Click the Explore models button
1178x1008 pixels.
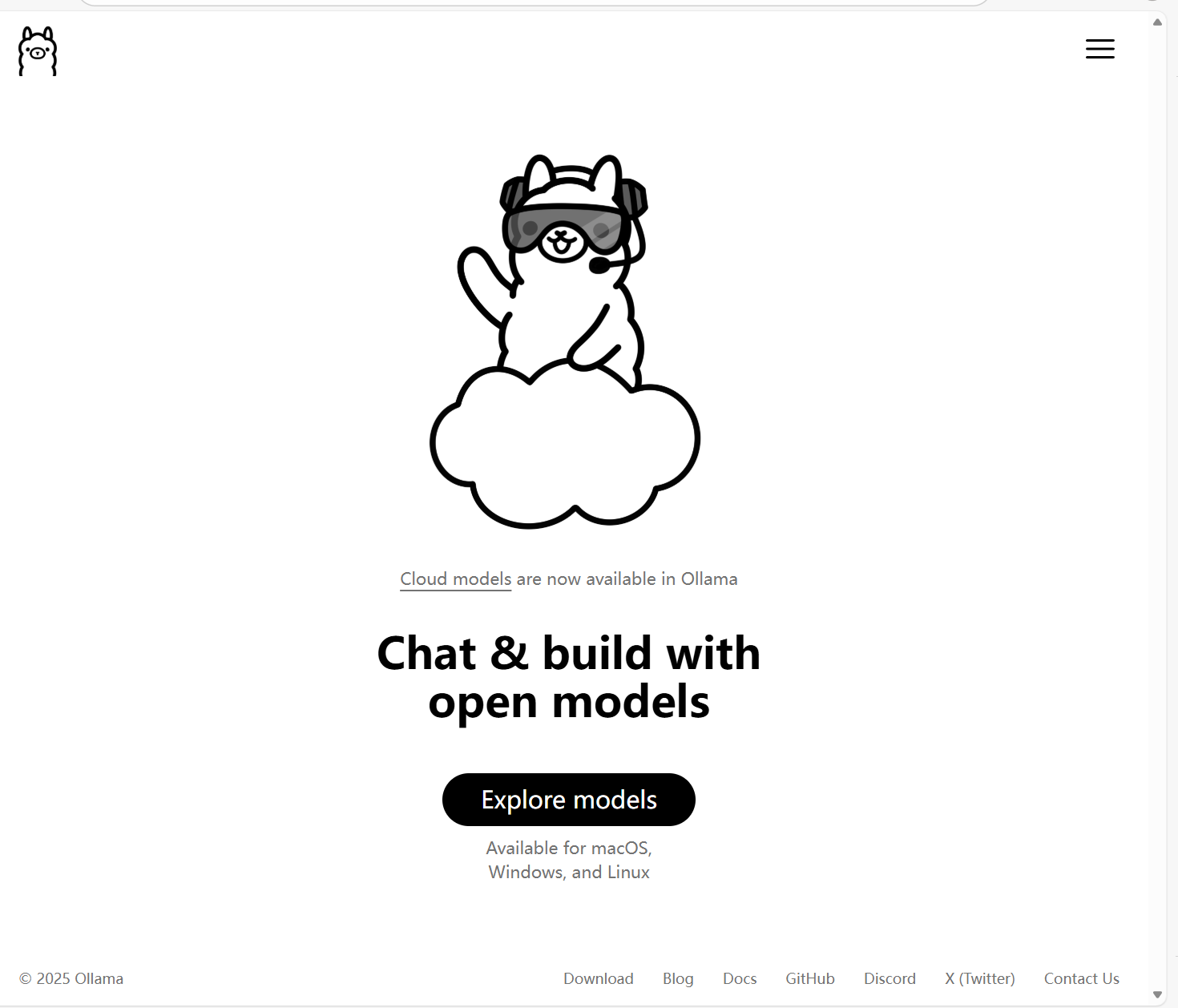[569, 800]
